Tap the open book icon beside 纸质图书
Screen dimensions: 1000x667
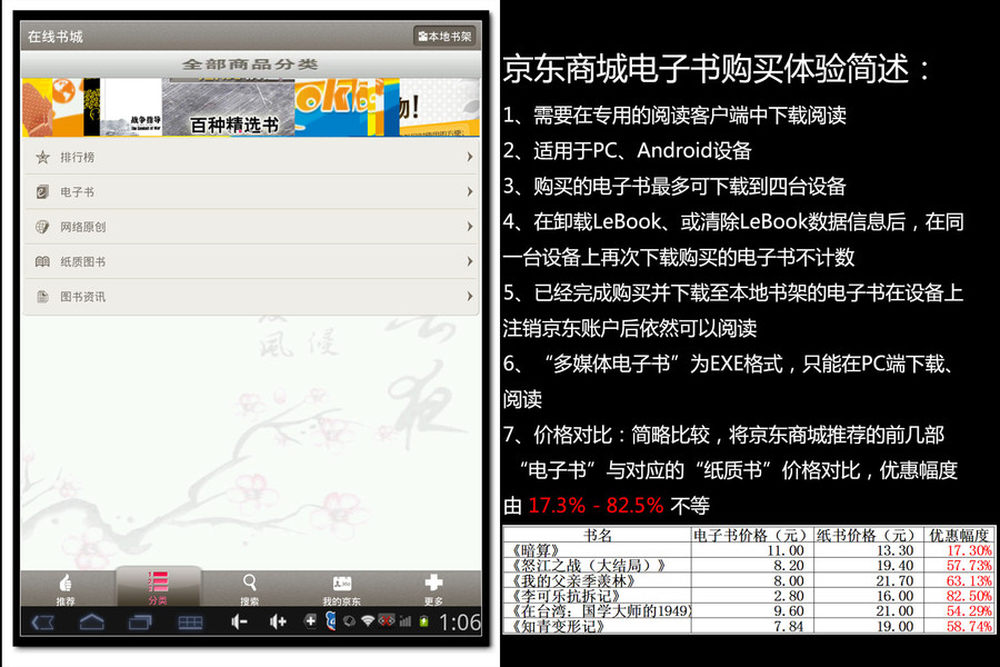[x=43, y=261]
